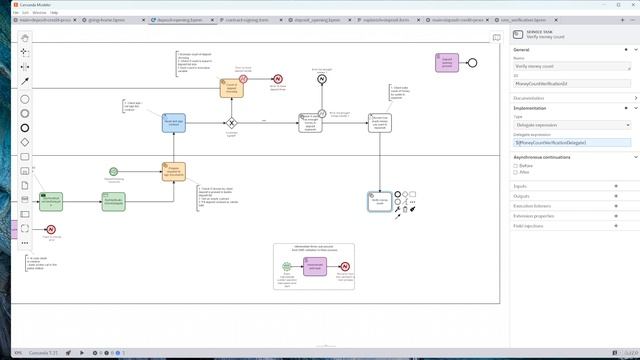Create a Data object from the palette

click(x=25, y=185)
